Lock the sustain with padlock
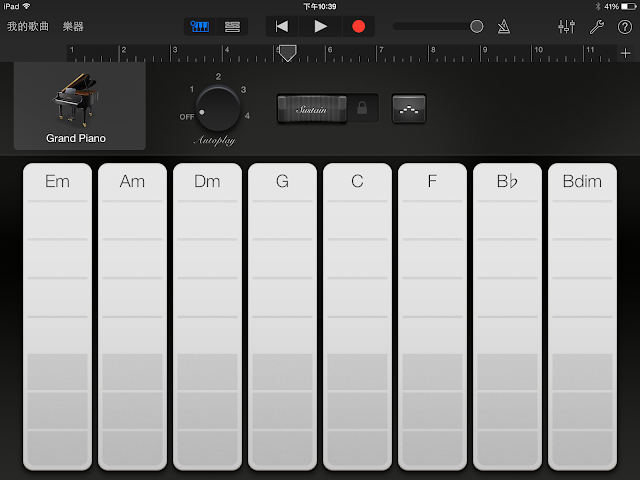Viewport: 640px width, 480px height. click(x=362, y=108)
